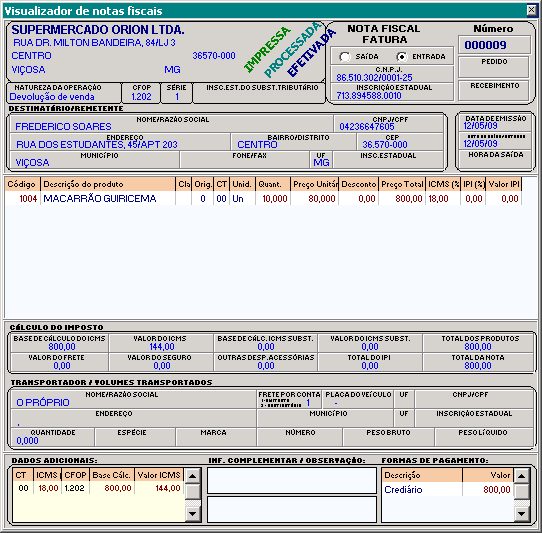542x533 pixels.
Task: Click the address RUA DOS ESTUDANTES, 45/APT 203
Action: (97, 144)
